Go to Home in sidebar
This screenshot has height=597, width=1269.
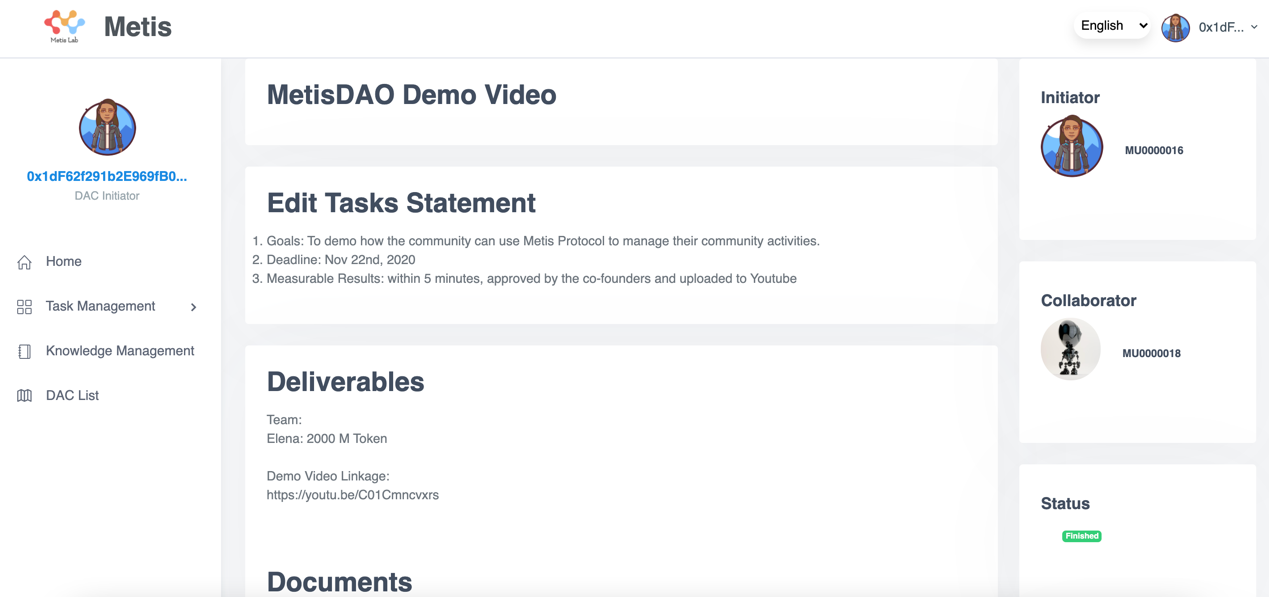click(x=64, y=262)
